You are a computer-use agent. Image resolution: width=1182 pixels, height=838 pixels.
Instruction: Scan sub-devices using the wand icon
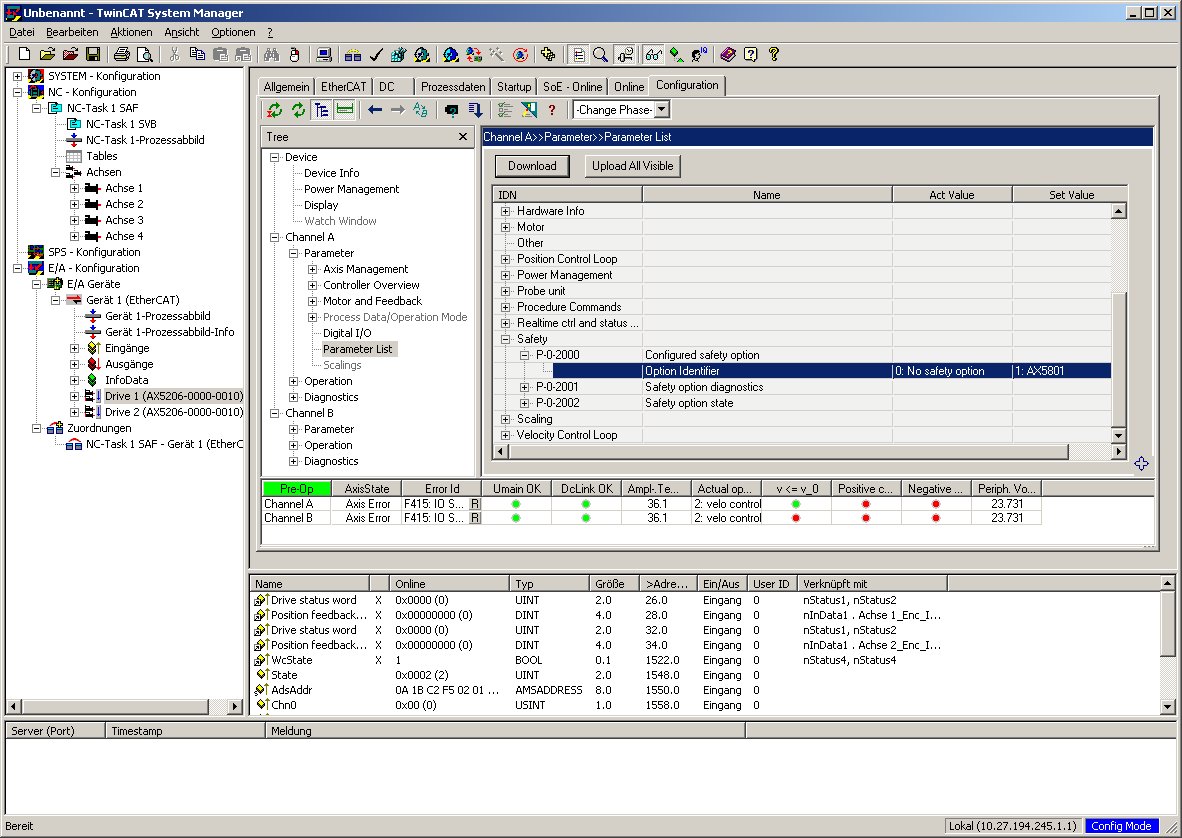pos(497,54)
